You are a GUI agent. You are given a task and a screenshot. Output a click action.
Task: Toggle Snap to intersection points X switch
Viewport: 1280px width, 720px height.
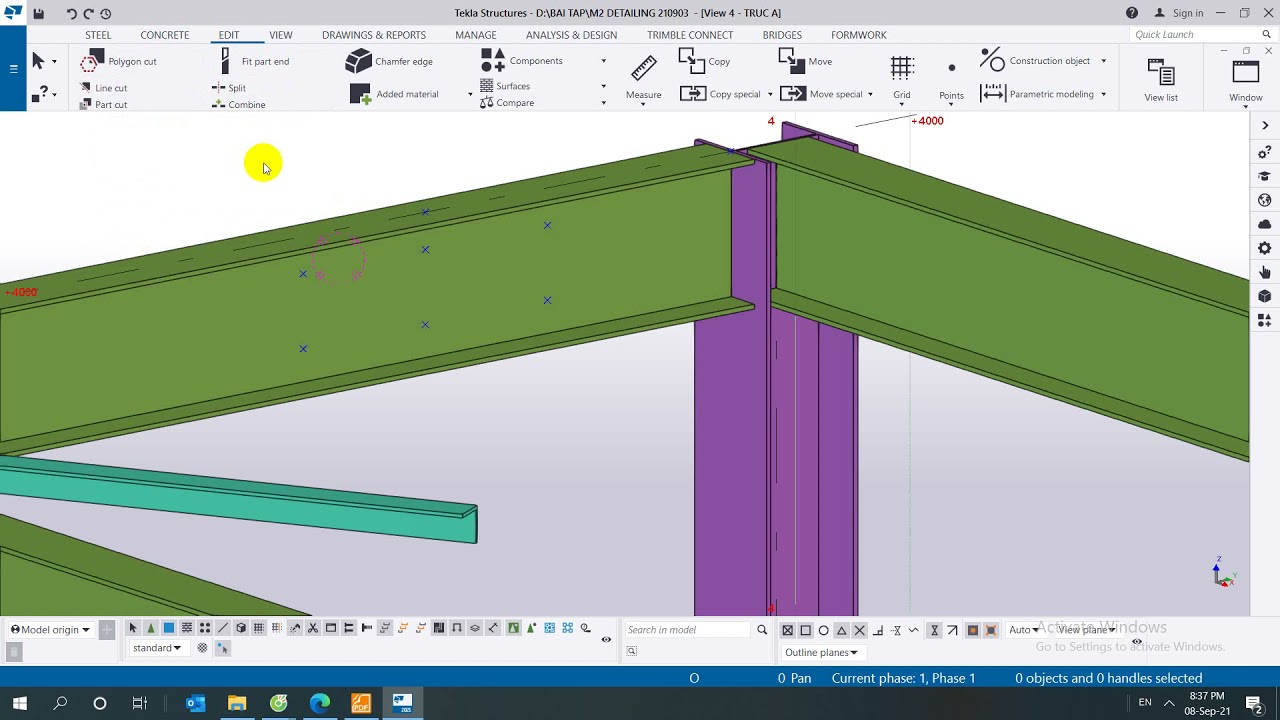pos(860,630)
